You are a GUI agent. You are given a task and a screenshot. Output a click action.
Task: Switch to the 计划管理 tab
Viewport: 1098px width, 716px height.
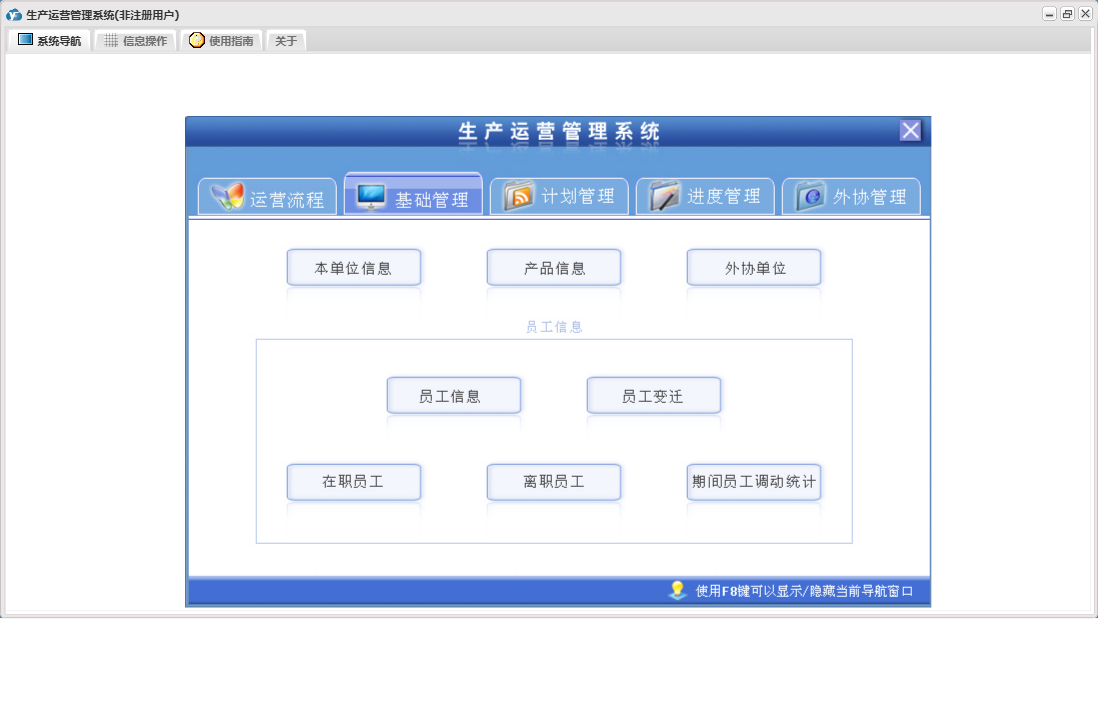click(x=559, y=196)
